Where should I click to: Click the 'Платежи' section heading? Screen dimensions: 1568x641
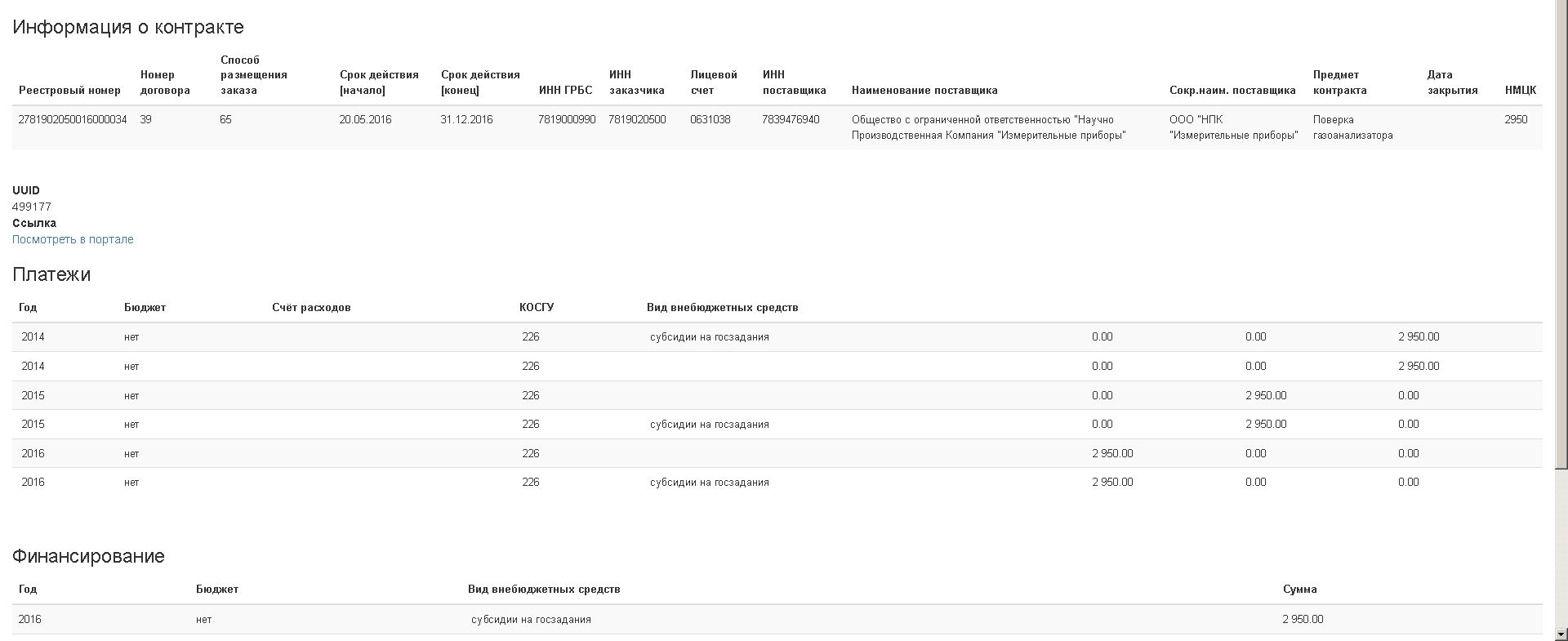click(x=51, y=274)
